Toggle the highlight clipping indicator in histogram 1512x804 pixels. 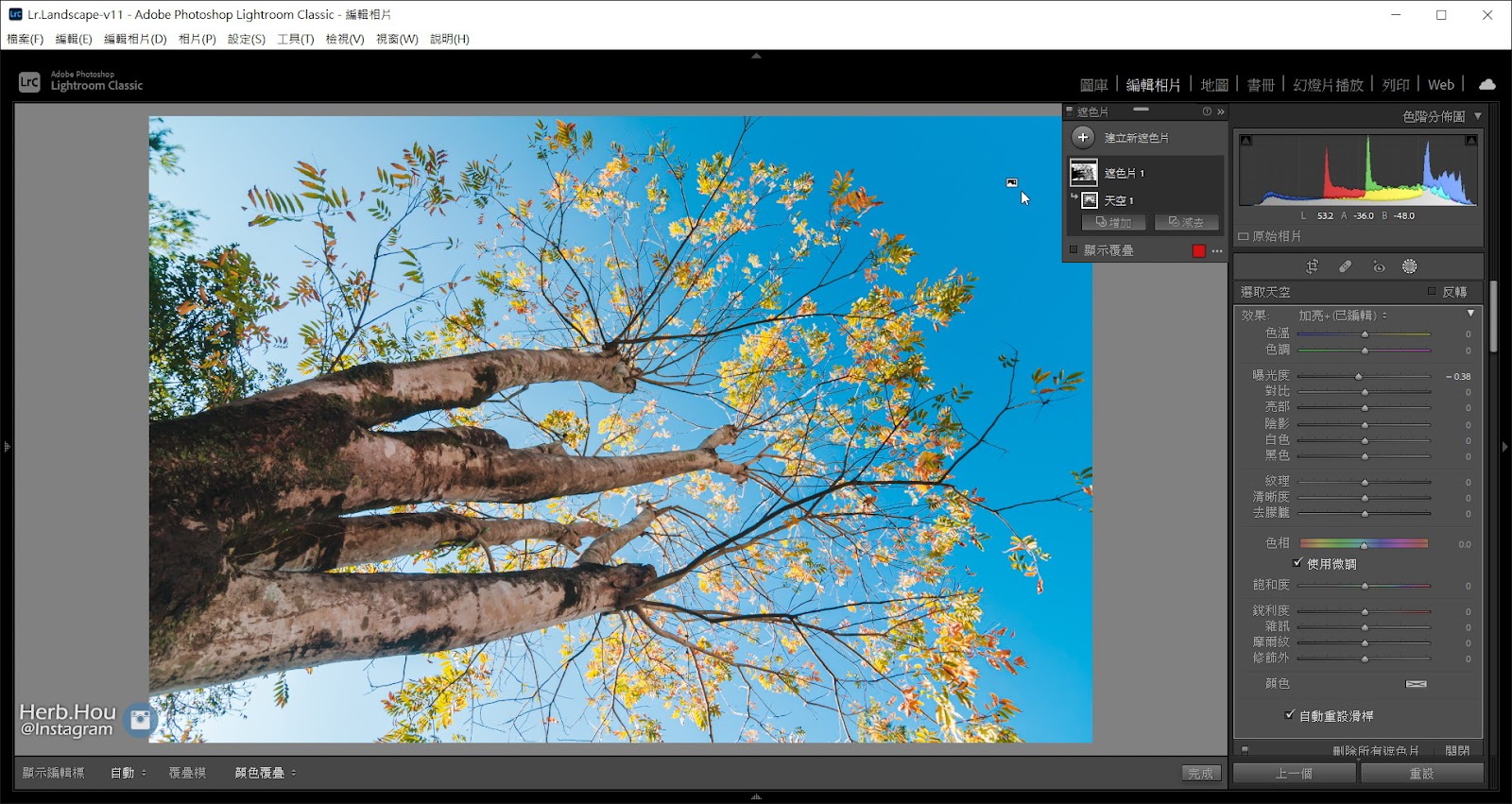click(1471, 141)
